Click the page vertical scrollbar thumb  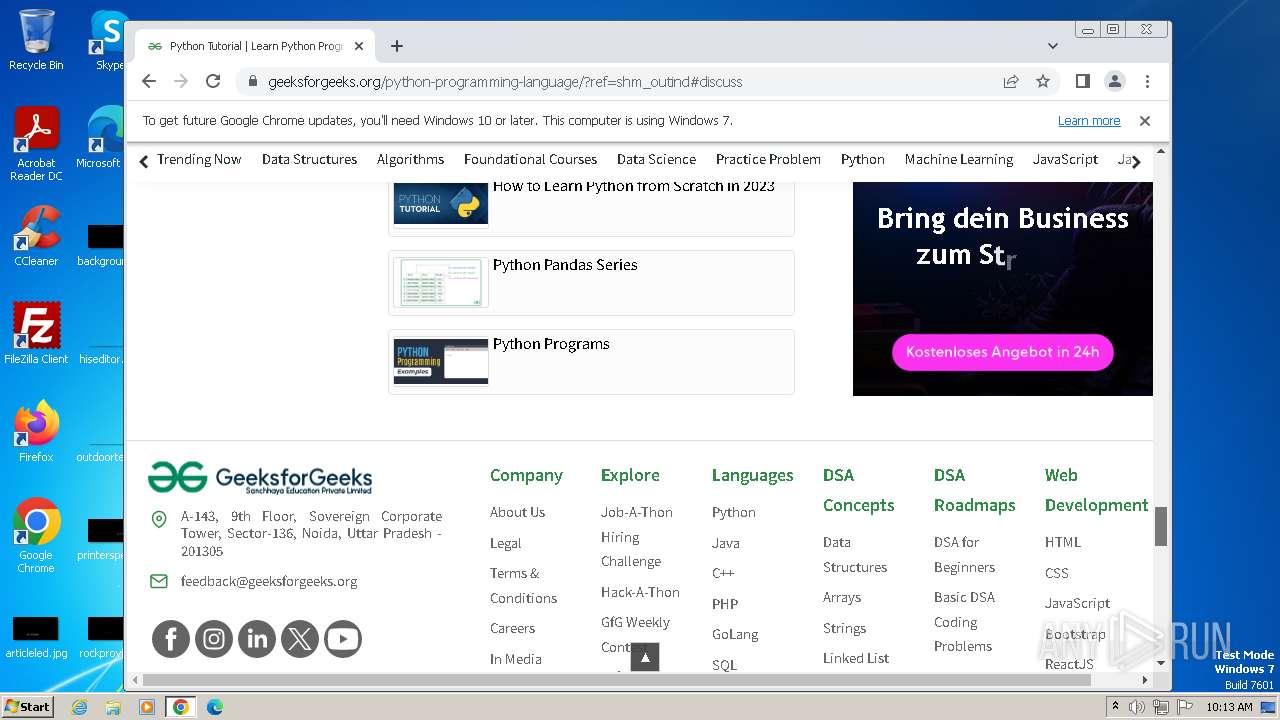[x=1161, y=526]
